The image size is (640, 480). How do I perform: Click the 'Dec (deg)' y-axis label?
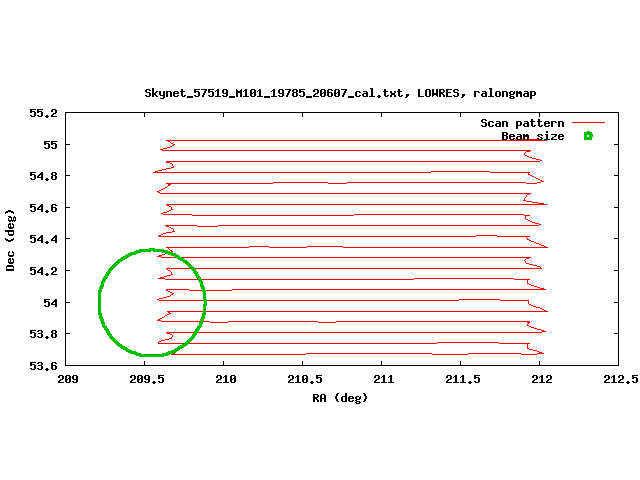[x=10, y=240]
